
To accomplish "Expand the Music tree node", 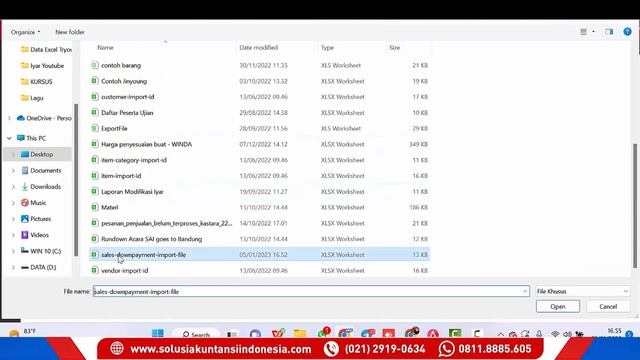I will pyautogui.click(x=13, y=203).
